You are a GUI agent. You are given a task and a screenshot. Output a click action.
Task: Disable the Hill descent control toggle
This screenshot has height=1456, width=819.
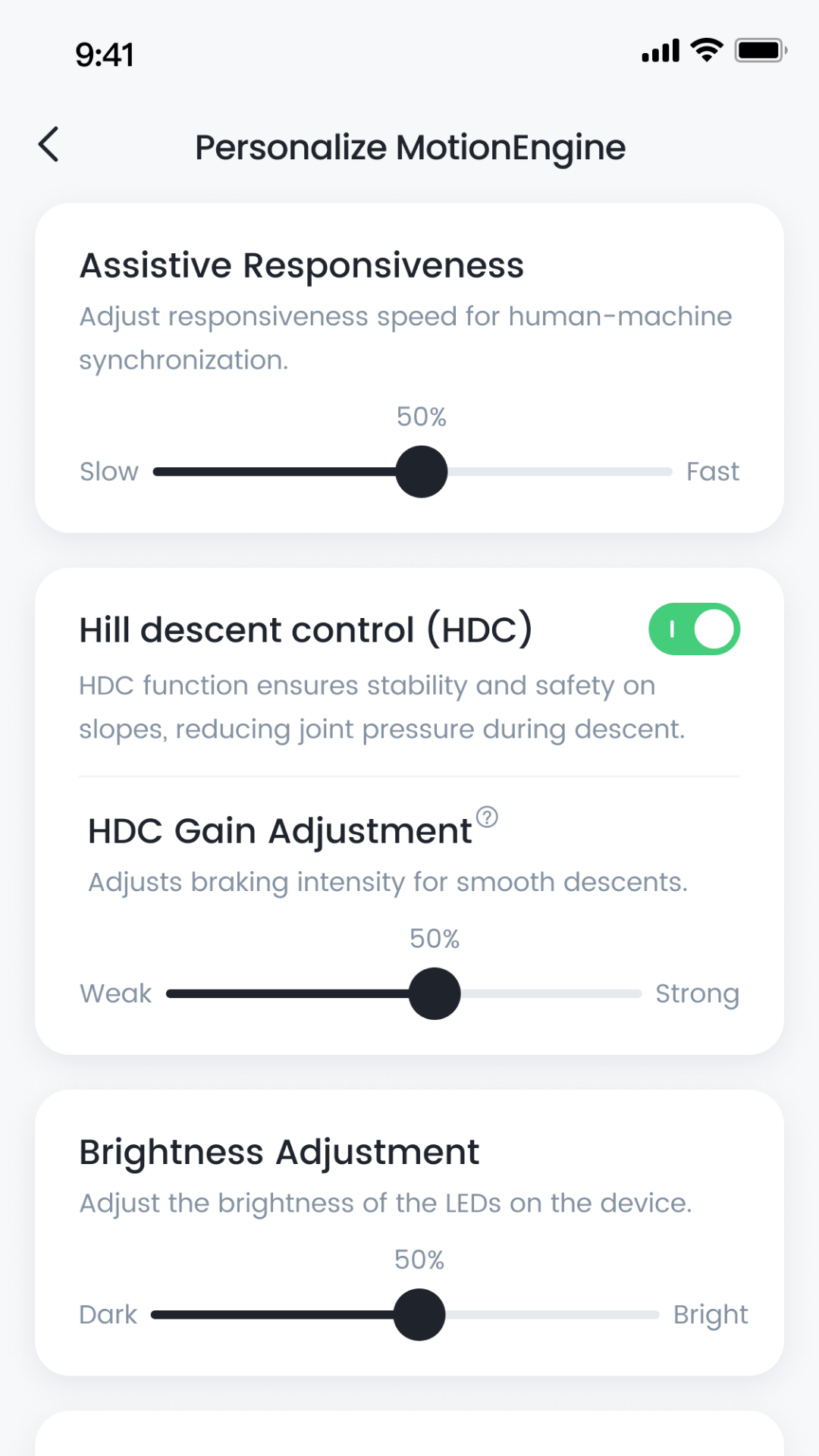[695, 628]
